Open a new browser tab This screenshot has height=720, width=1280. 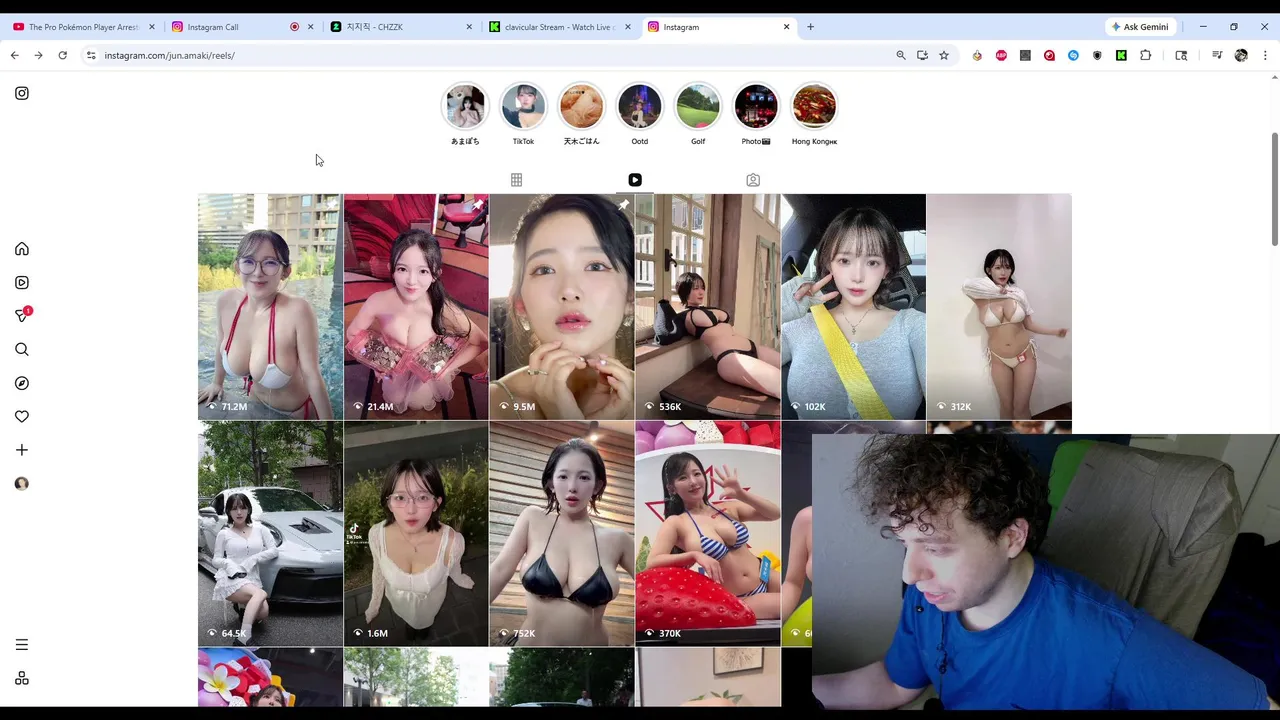coord(810,27)
